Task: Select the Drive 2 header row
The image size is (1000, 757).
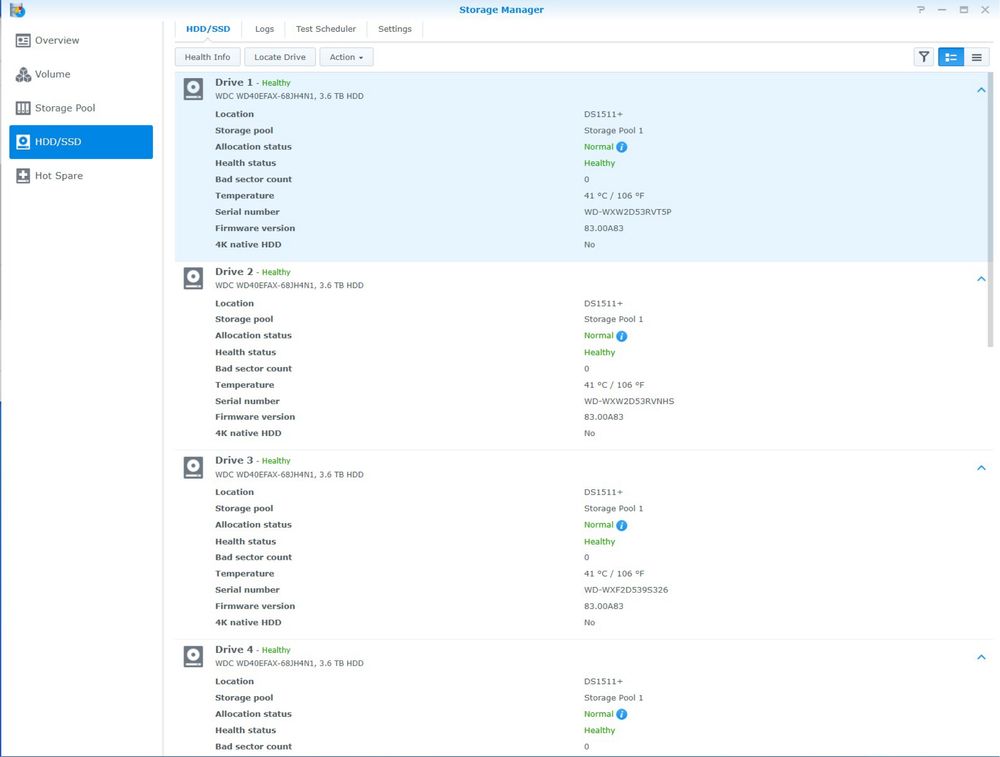Action: click(x=582, y=278)
